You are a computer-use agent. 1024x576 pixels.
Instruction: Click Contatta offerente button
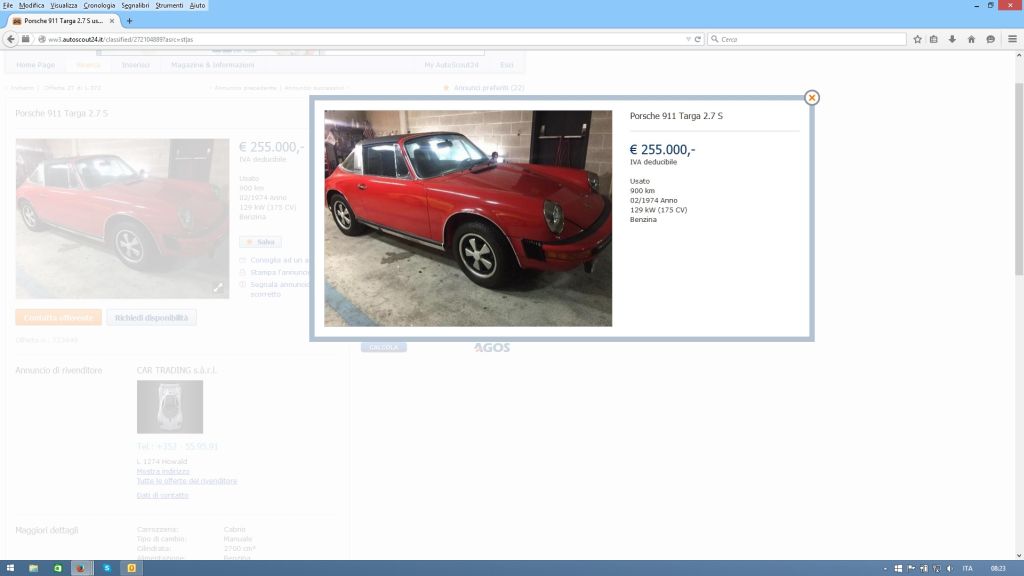[58, 317]
